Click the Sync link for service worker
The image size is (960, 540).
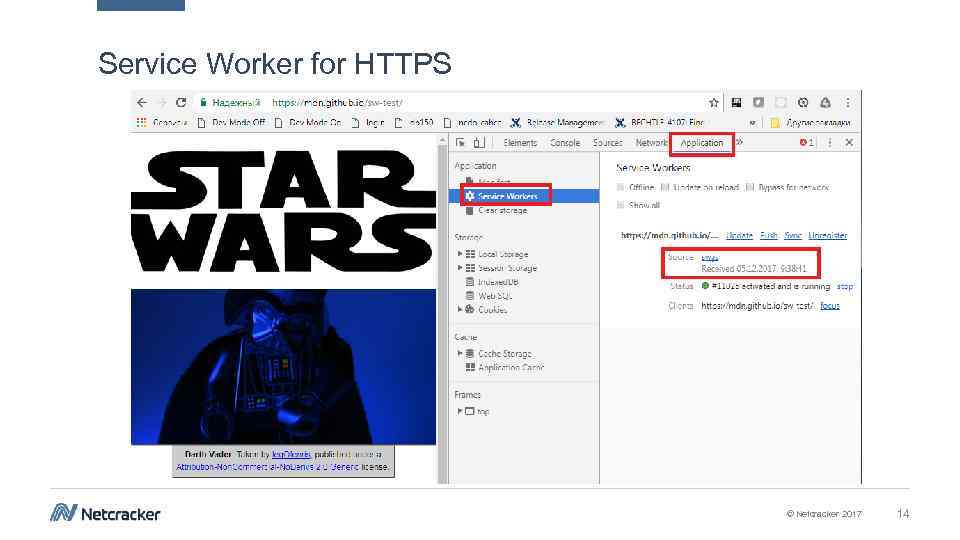(793, 236)
